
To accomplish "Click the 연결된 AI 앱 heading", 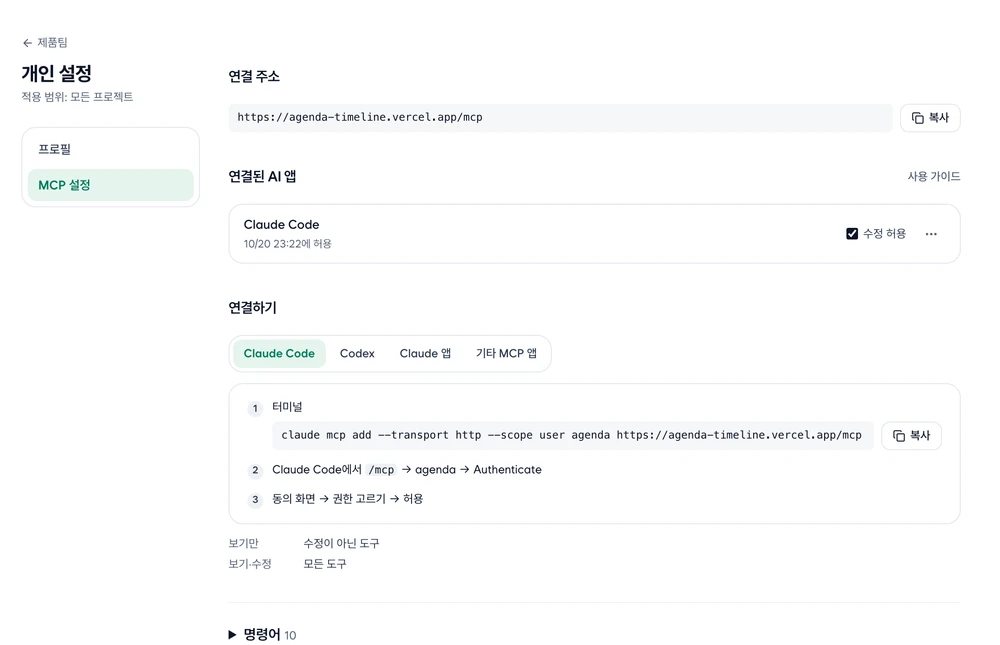I will [262, 176].
